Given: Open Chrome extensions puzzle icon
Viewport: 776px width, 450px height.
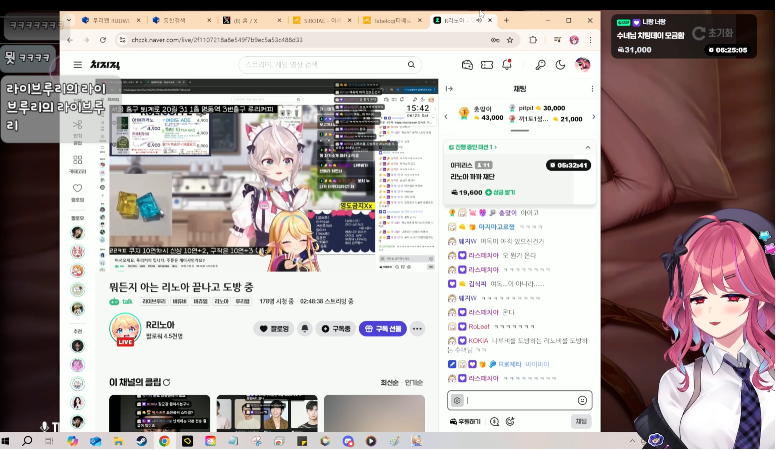Looking at the screenshot, I should point(533,40).
